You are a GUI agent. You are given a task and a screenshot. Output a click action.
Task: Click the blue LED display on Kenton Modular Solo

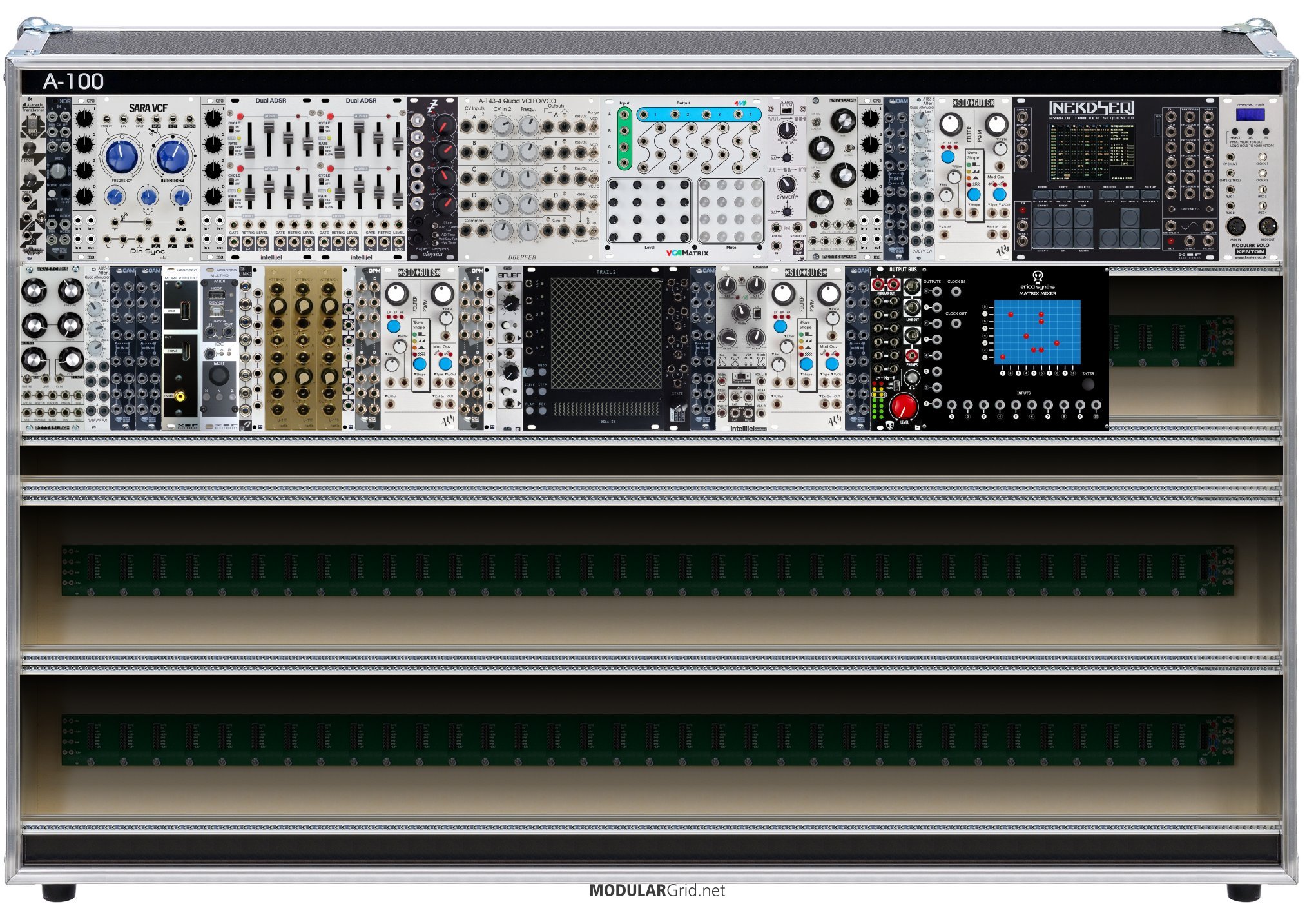coord(1250,115)
